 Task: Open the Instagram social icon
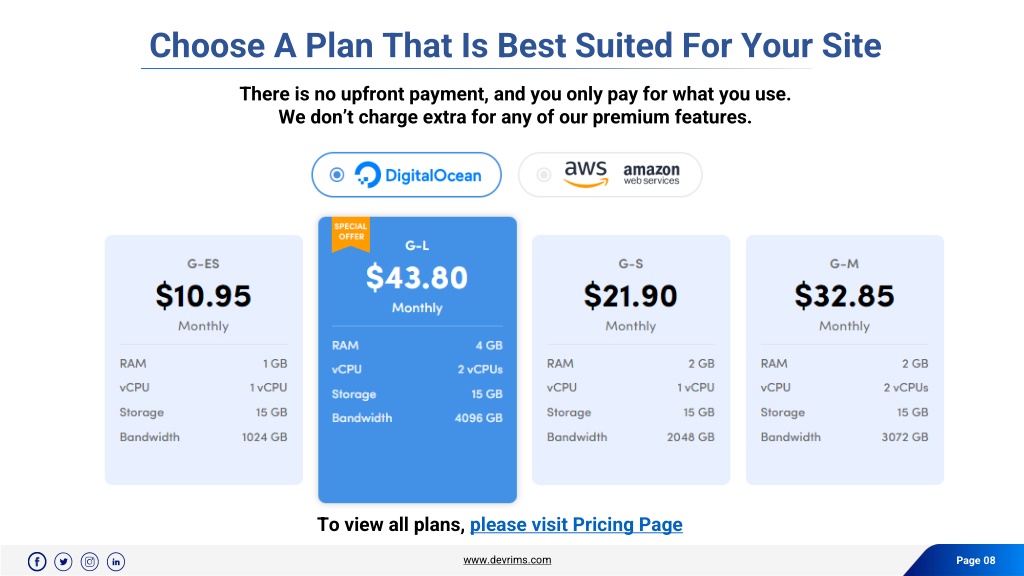point(89,562)
